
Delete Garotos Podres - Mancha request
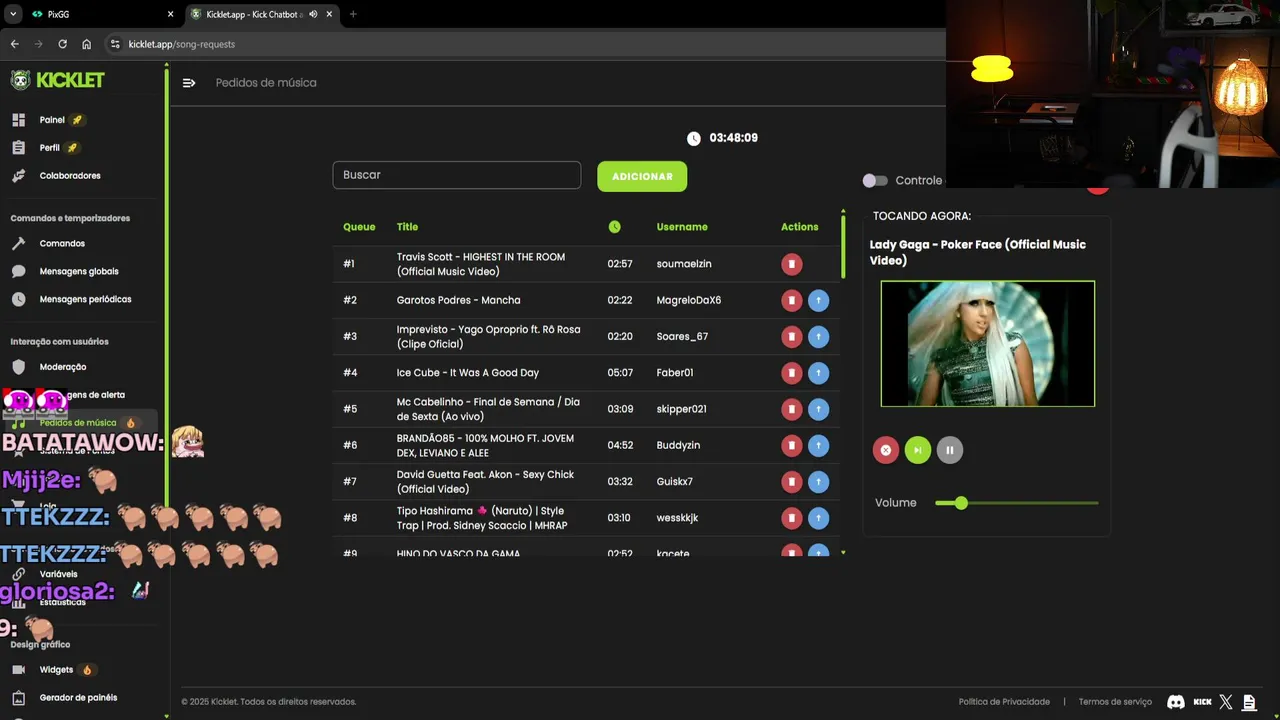(791, 300)
